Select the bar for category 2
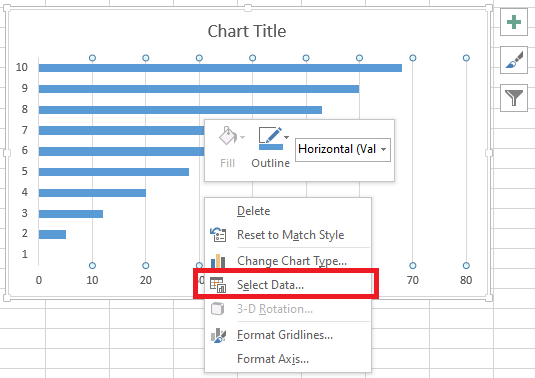 coord(52,234)
